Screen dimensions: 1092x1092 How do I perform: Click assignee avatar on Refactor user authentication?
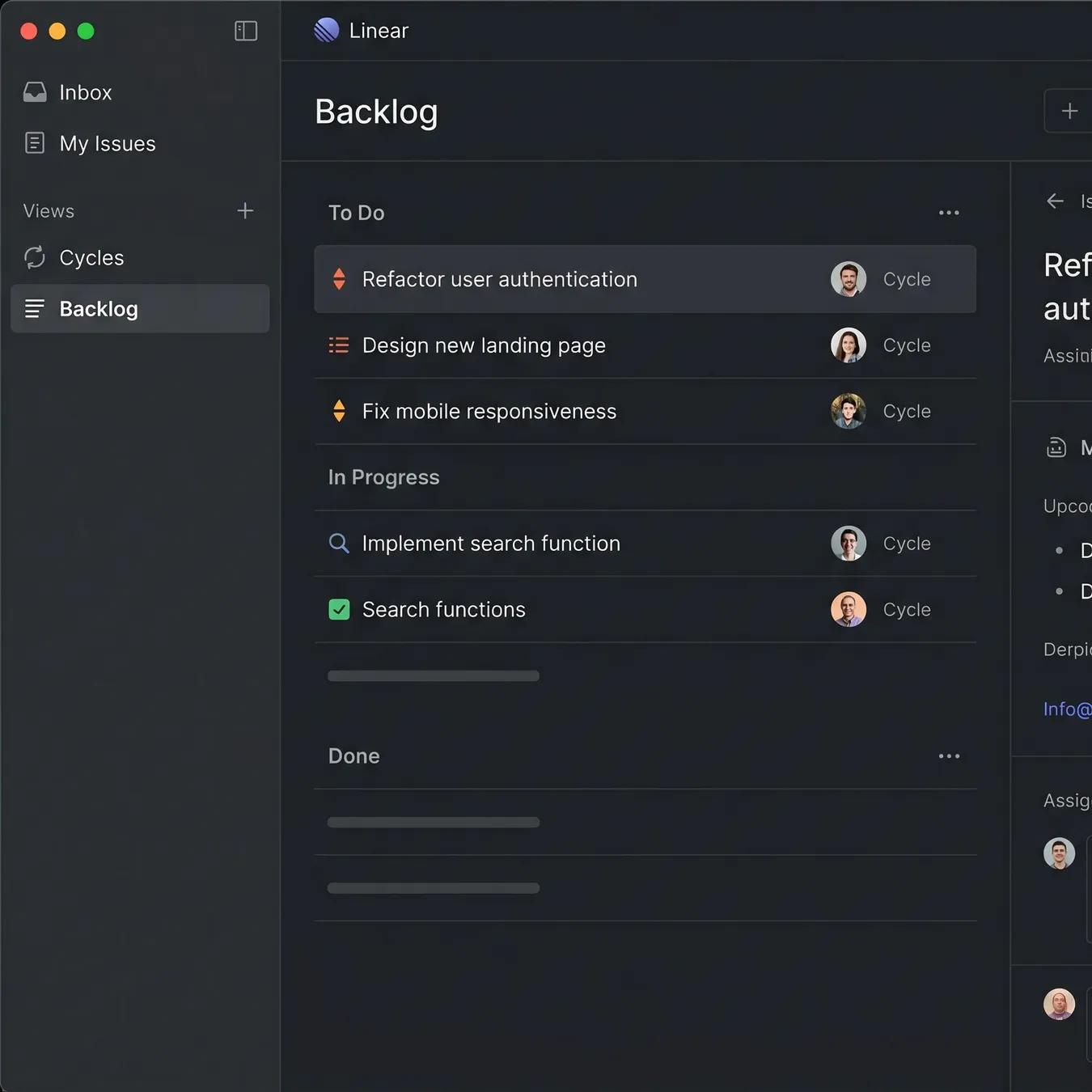[x=849, y=279]
